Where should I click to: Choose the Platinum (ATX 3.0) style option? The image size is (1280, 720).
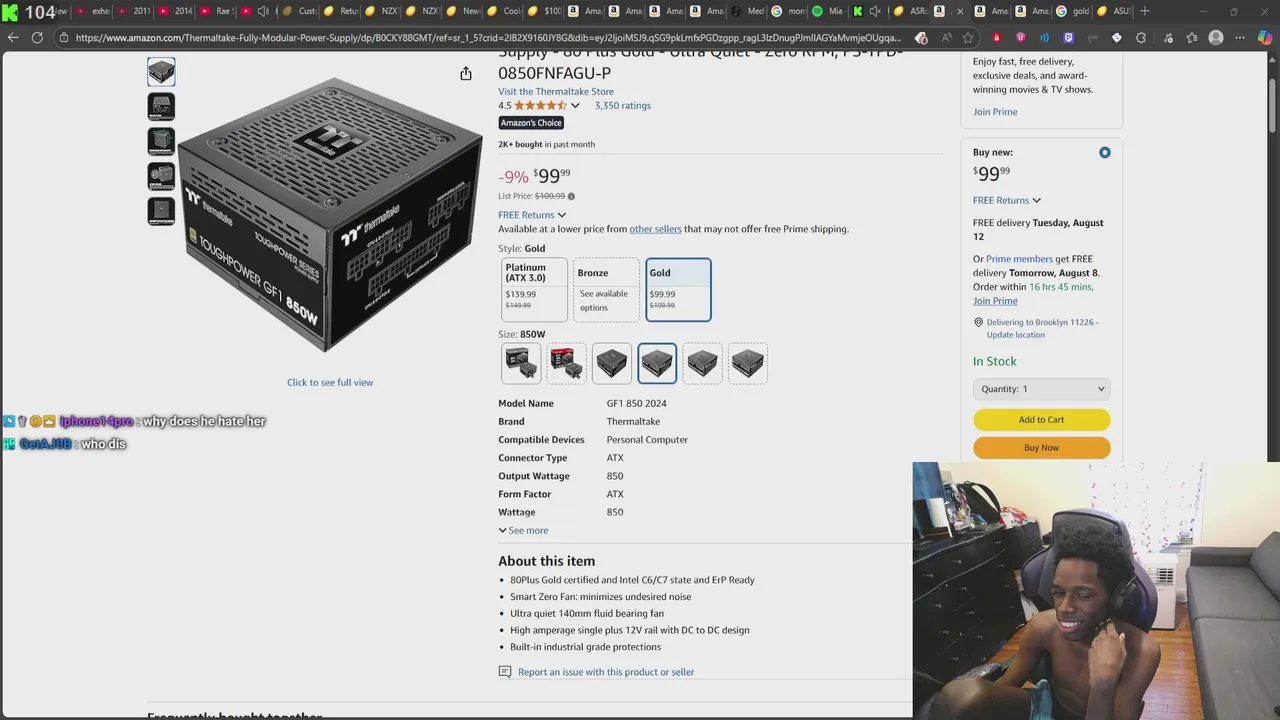(534, 290)
